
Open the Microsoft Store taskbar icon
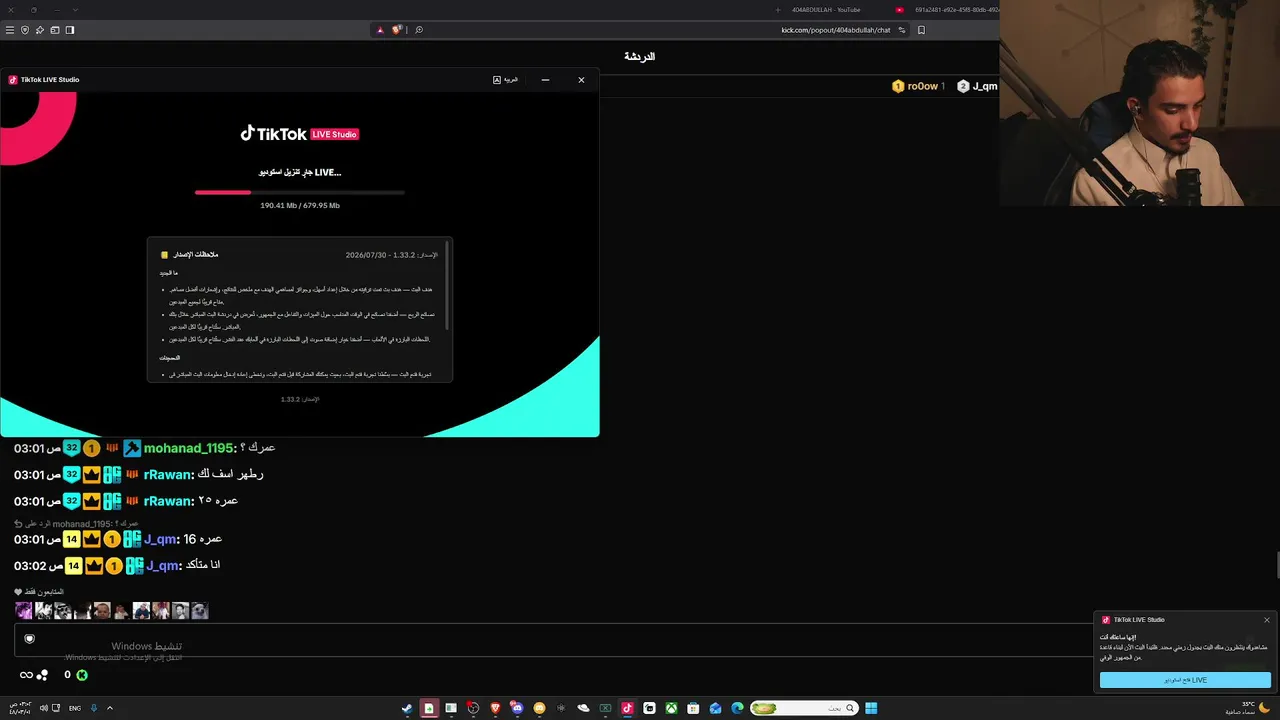[693, 708]
